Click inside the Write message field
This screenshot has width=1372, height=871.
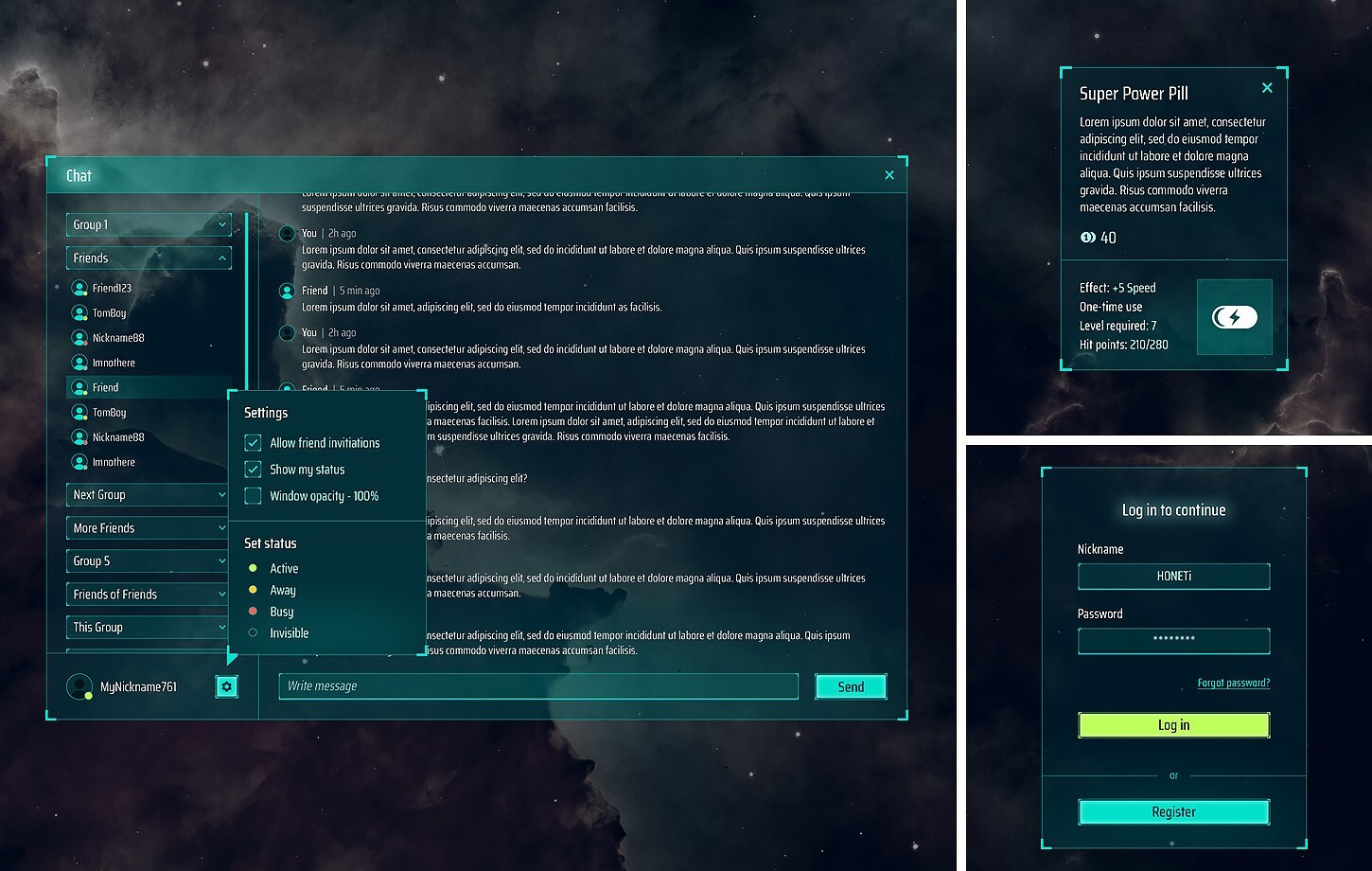tap(537, 685)
